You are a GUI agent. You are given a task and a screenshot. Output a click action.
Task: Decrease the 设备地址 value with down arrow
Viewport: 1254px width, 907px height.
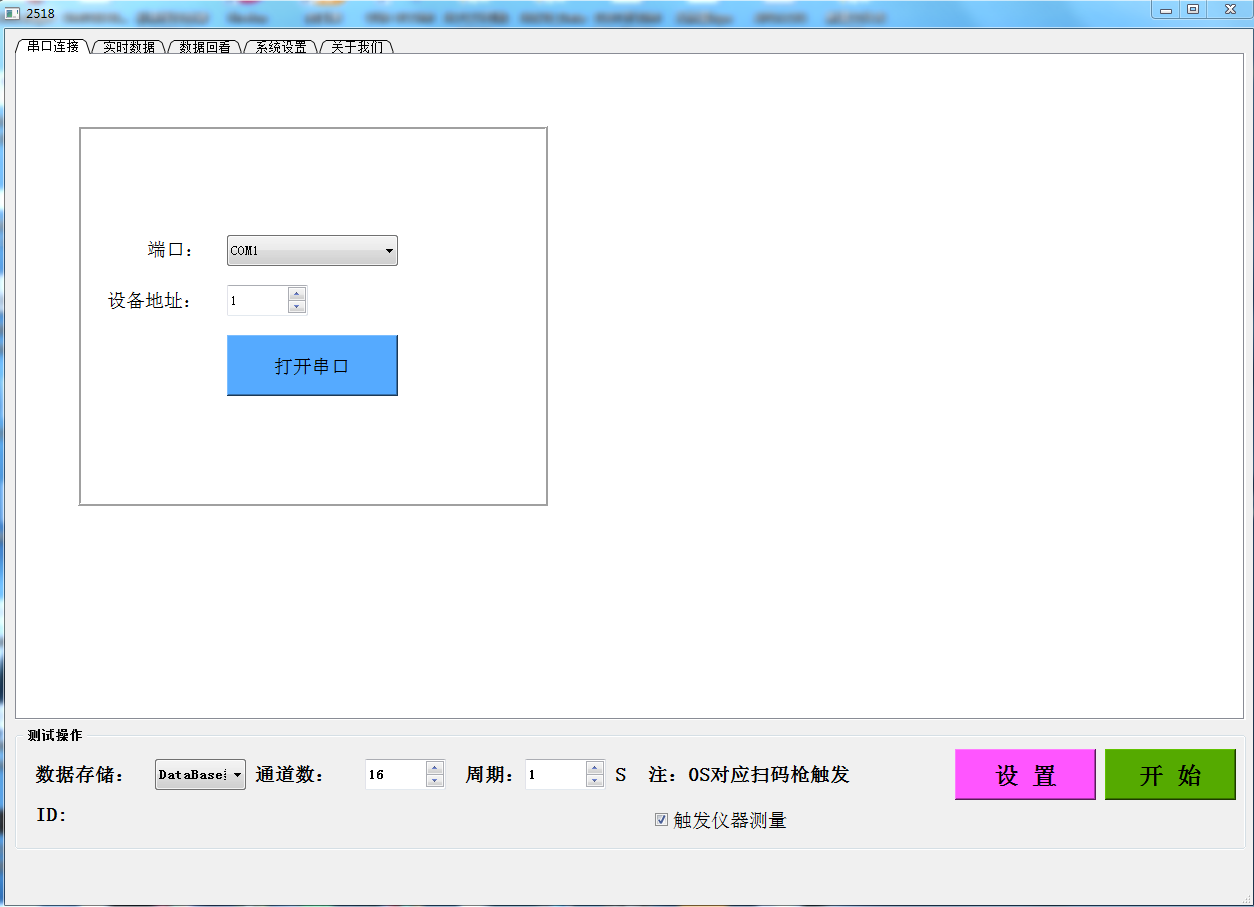click(x=296, y=307)
